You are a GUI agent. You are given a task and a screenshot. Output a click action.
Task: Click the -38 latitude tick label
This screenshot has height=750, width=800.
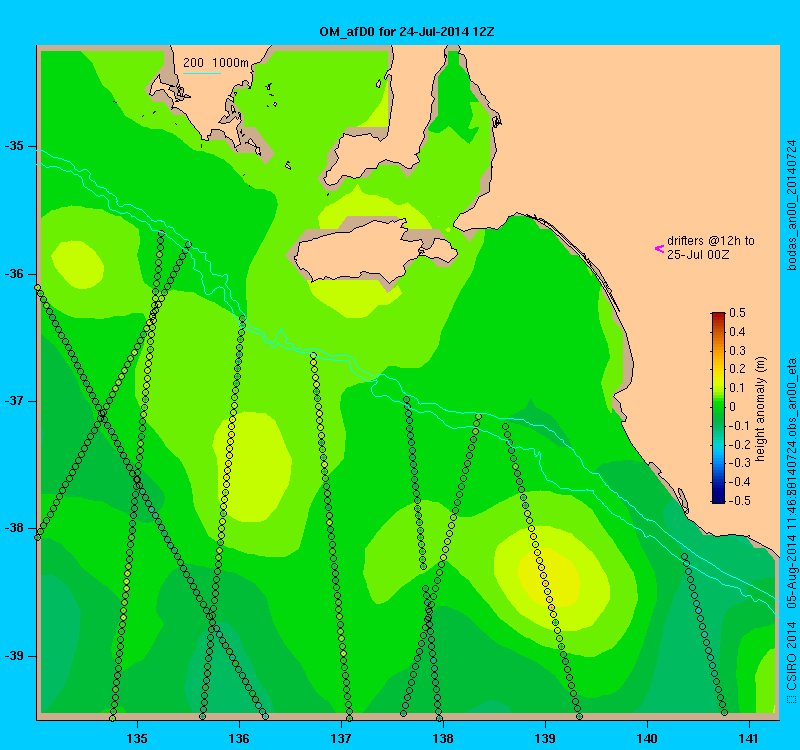point(14,528)
